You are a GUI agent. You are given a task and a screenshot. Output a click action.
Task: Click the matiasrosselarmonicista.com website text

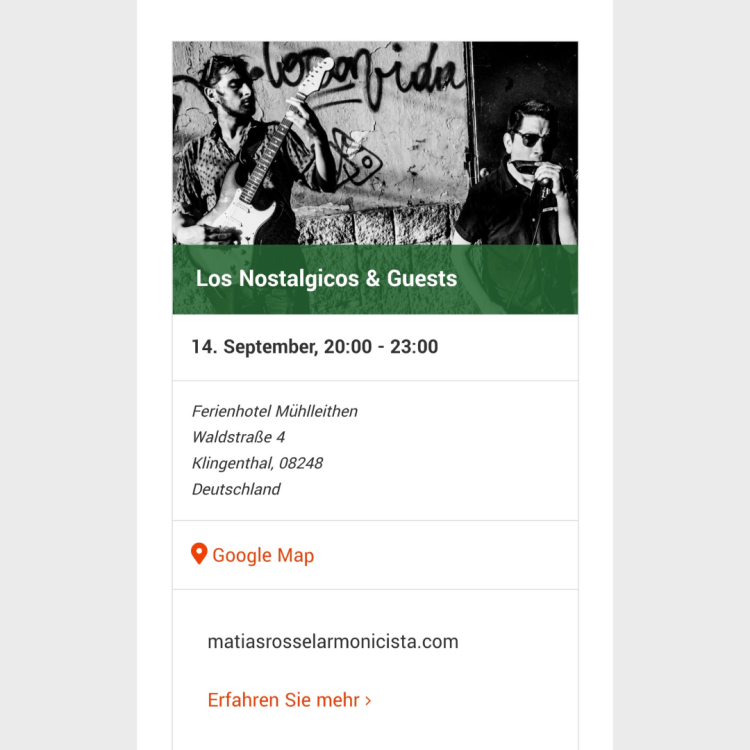pos(333,641)
